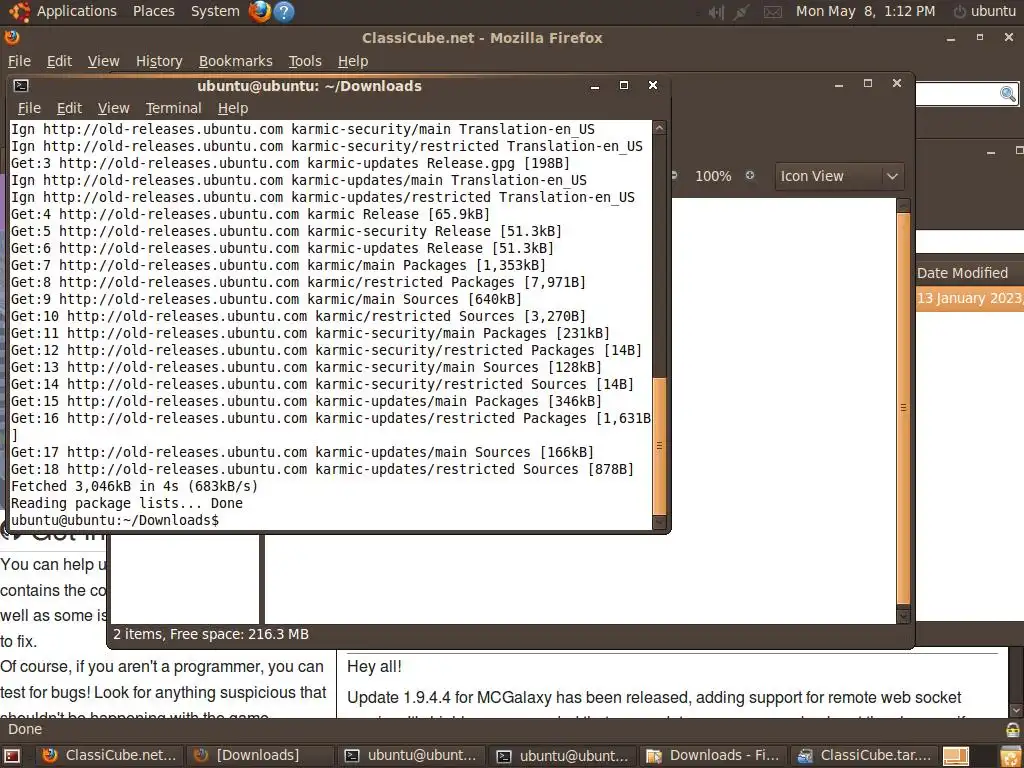The image size is (1024, 768).
Task: Open the Firefox File menu
Action: coord(19,61)
